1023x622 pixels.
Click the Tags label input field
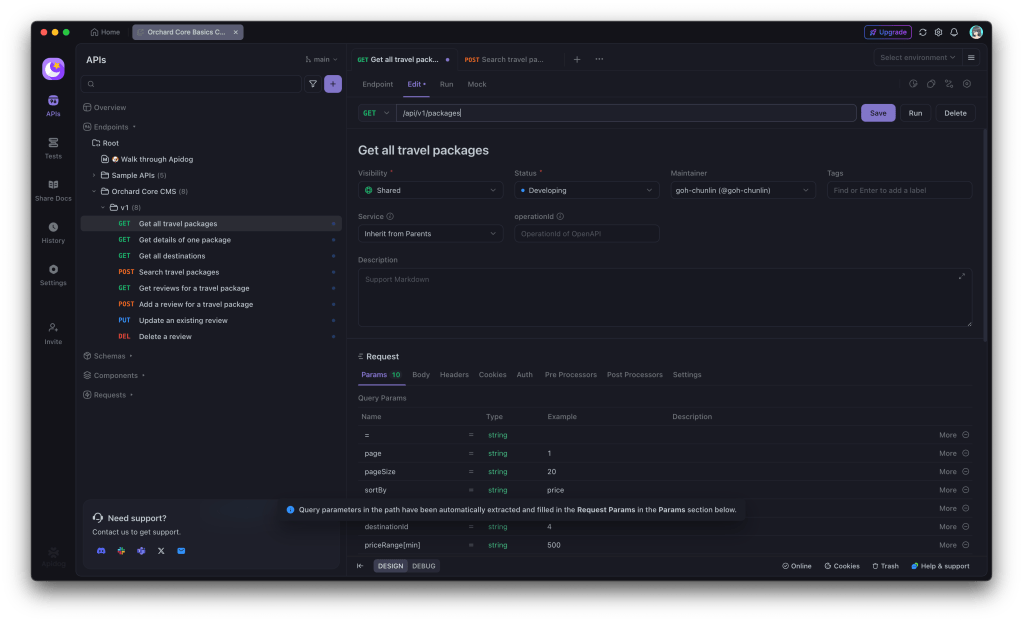[899, 190]
